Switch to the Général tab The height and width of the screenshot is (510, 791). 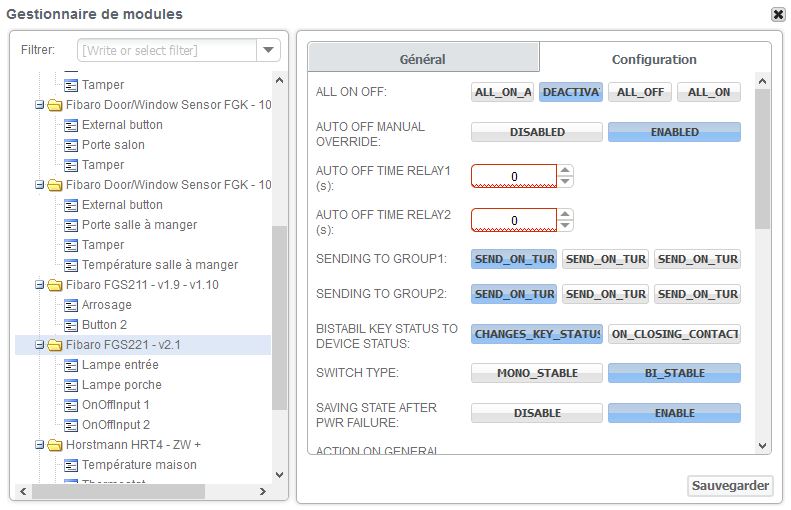click(422, 59)
